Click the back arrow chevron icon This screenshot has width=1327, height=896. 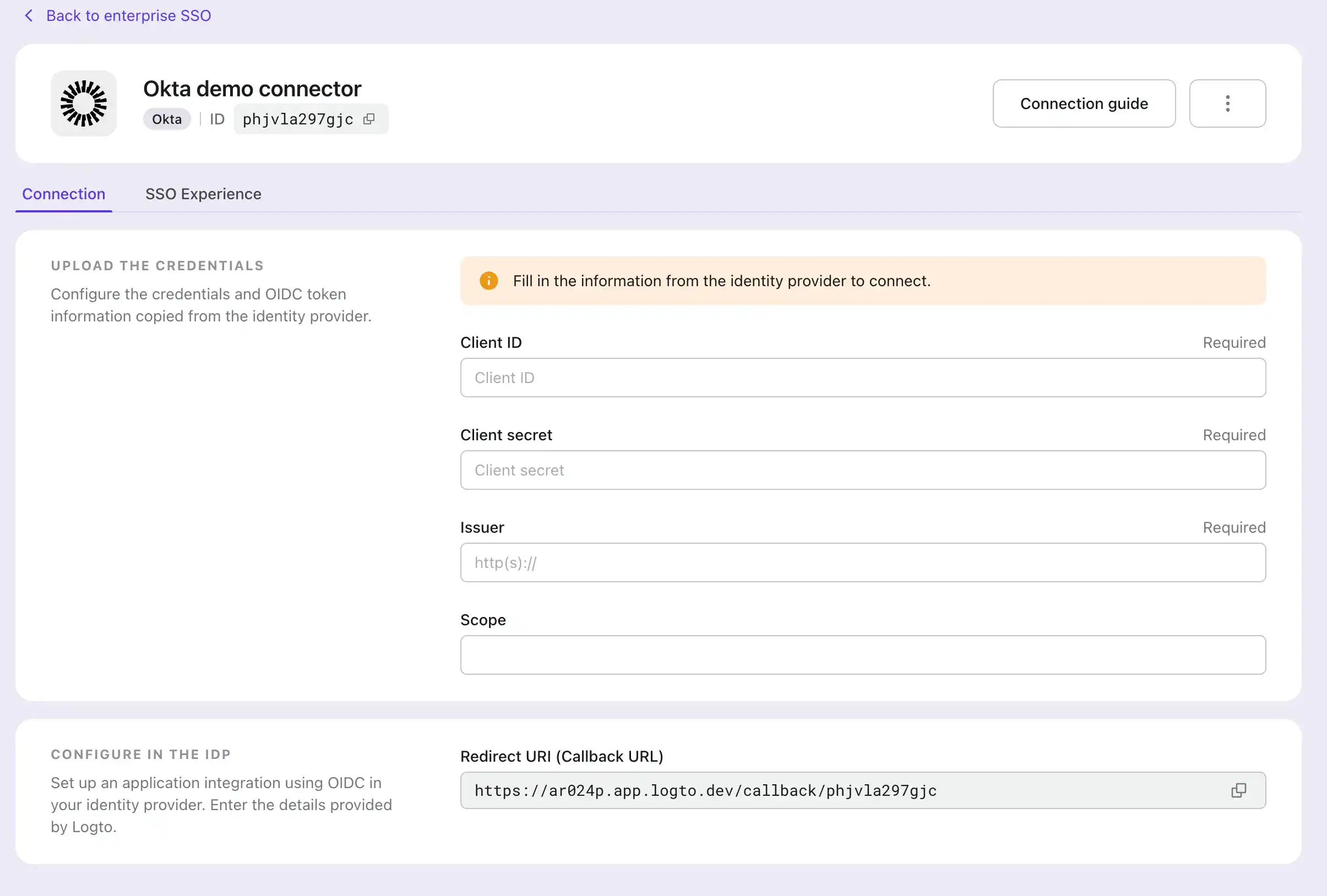[x=29, y=15]
